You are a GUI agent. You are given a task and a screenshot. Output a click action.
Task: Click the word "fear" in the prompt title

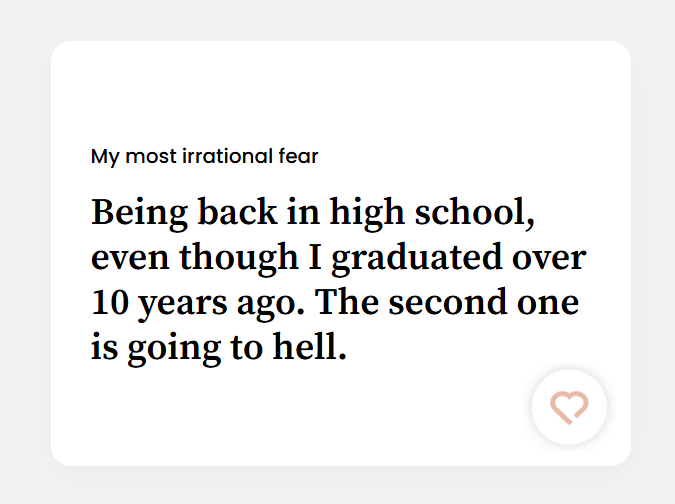pos(297,156)
